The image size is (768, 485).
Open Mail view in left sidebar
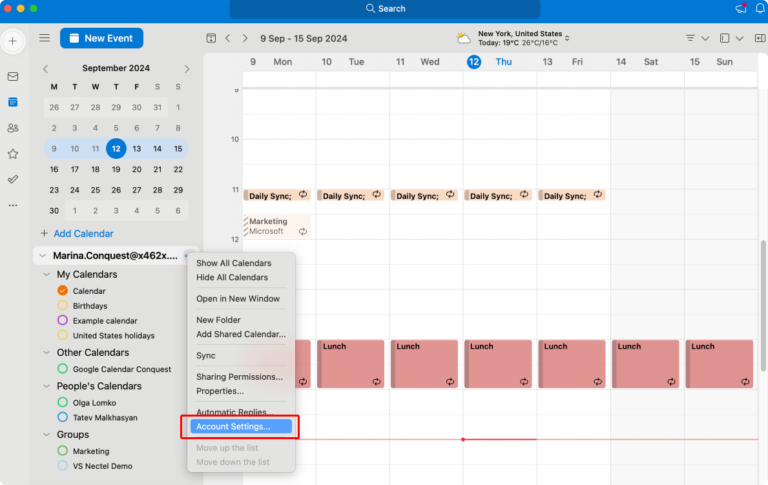tap(13, 76)
